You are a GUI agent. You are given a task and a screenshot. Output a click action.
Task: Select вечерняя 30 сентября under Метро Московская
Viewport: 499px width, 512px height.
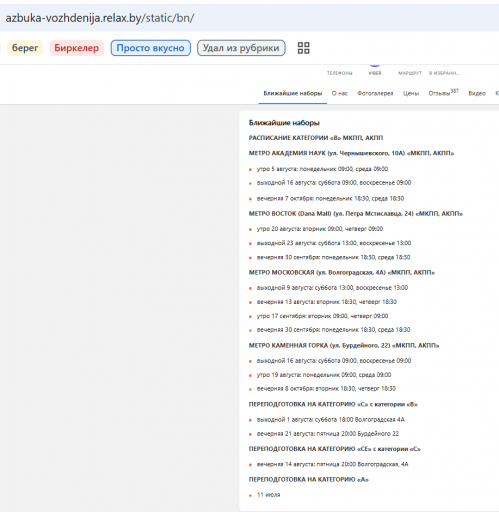tap(333, 330)
